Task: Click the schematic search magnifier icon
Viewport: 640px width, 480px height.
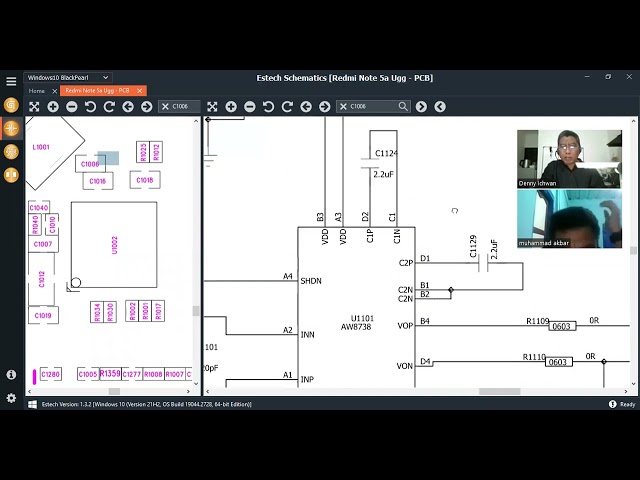Action: [x=403, y=107]
